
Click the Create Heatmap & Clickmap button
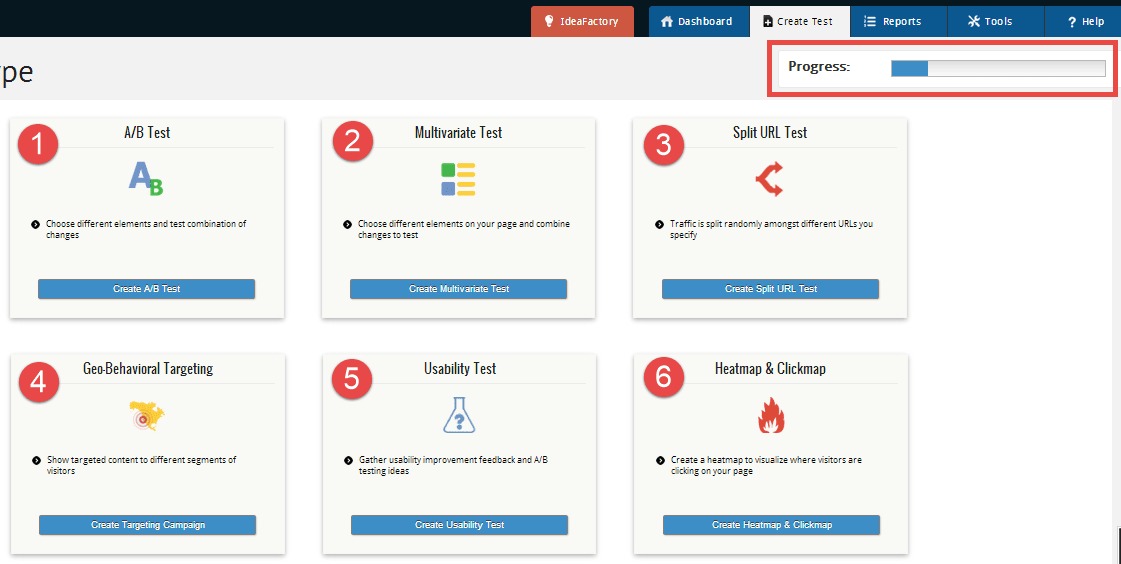[x=771, y=525]
